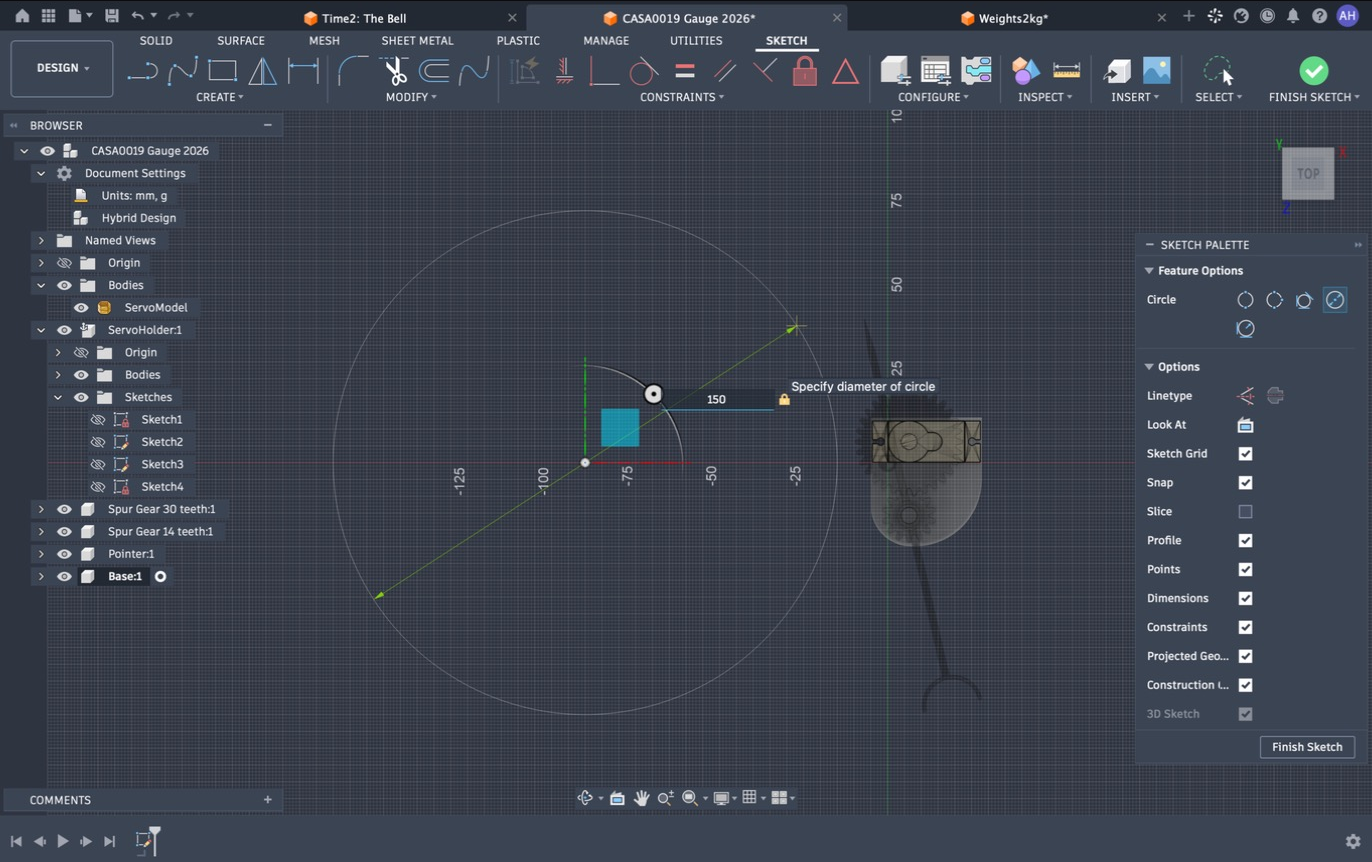Viewport: 1372px width, 862px height.
Task: Select the Line sketch tool
Action: point(142,71)
